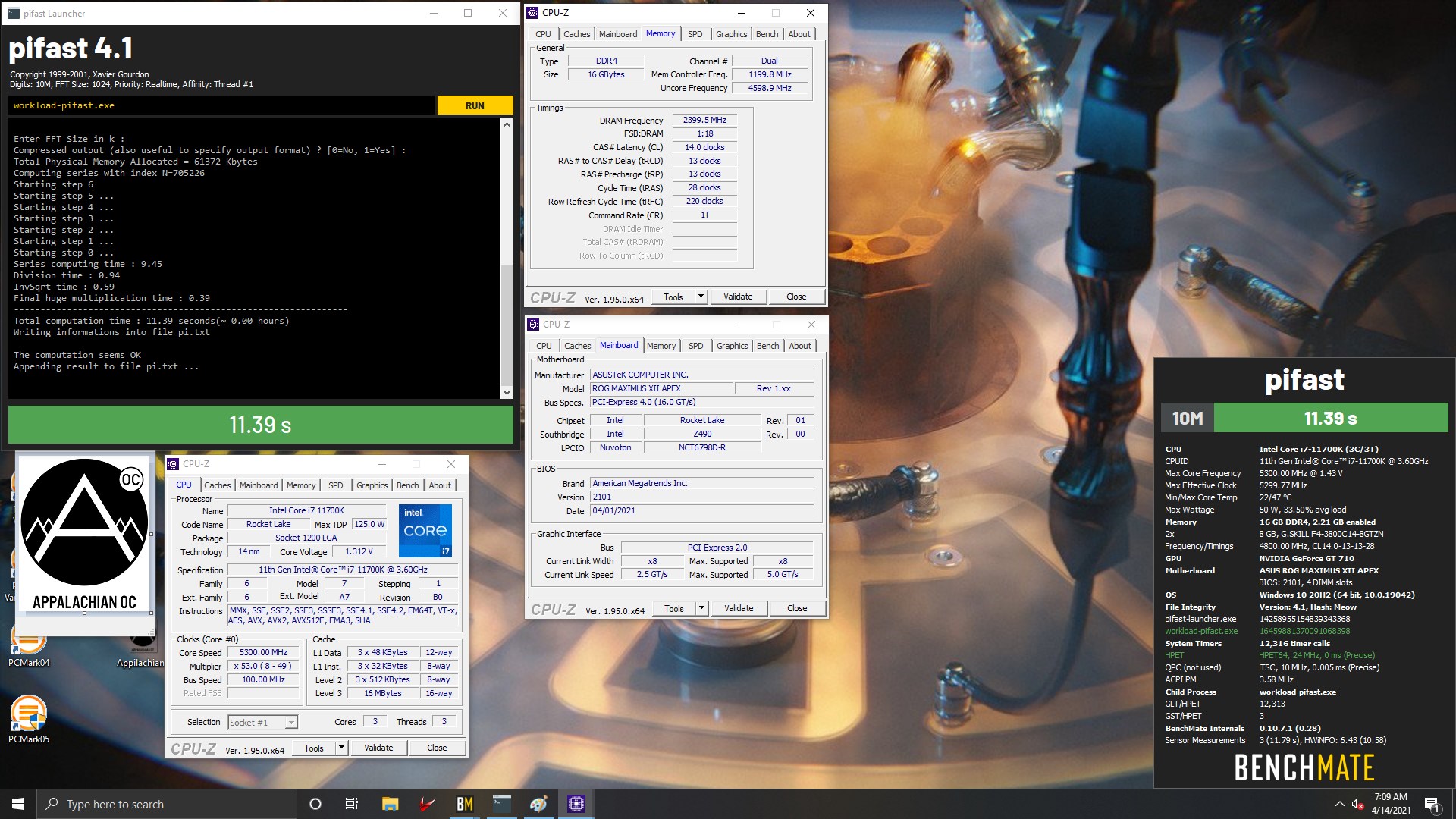Open Bench tab in Mainboard CPU-Z window

point(767,346)
